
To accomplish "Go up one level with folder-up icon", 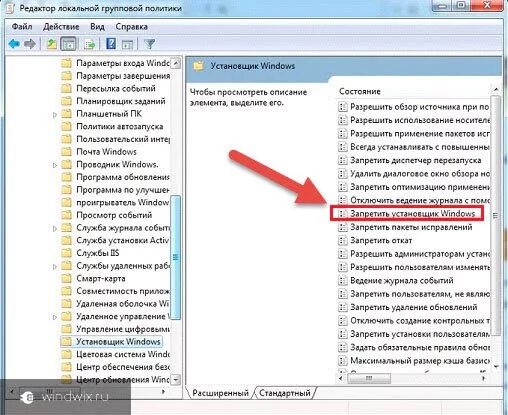I will coord(51,44).
